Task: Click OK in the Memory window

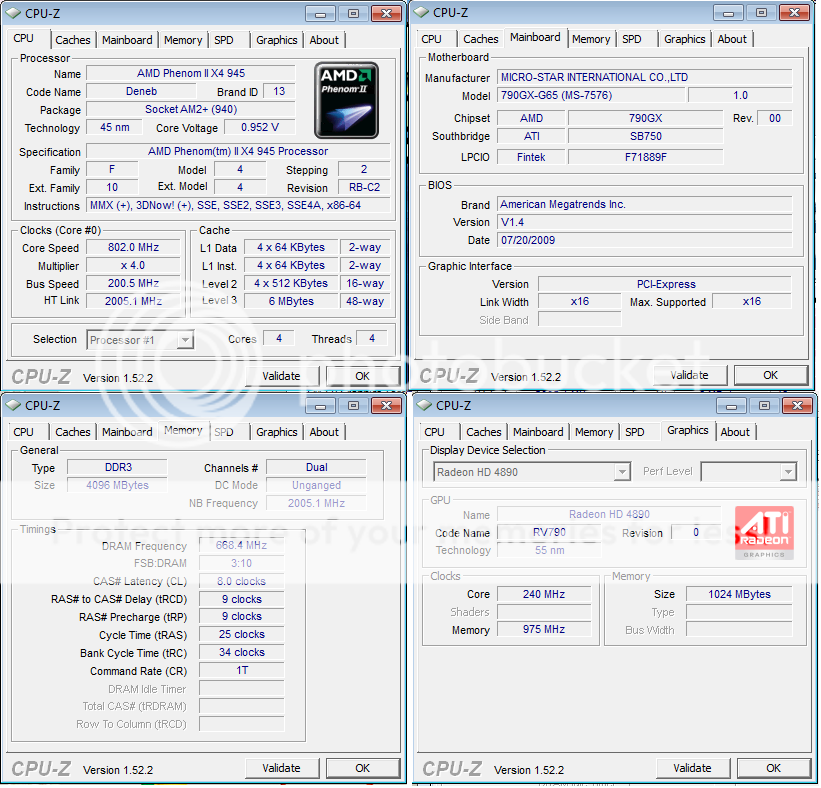Action: tap(362, 768)
